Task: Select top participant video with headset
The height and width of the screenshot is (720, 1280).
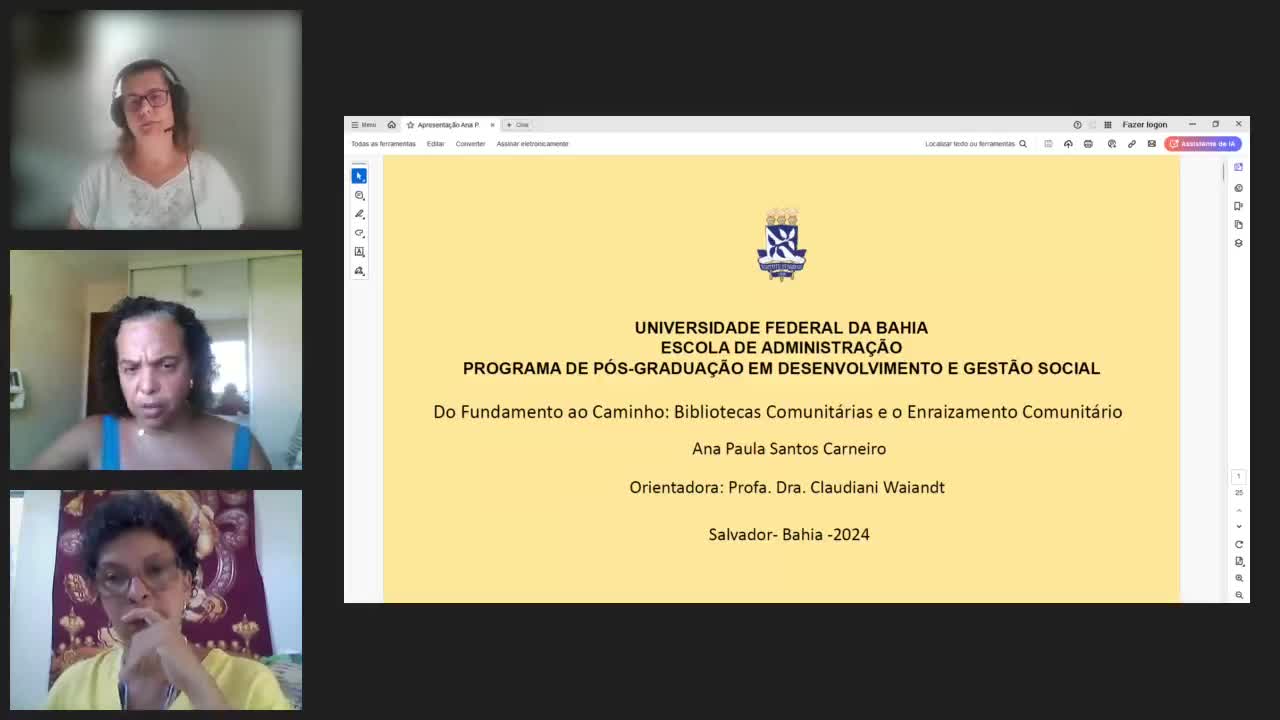Action: (156, 120)
